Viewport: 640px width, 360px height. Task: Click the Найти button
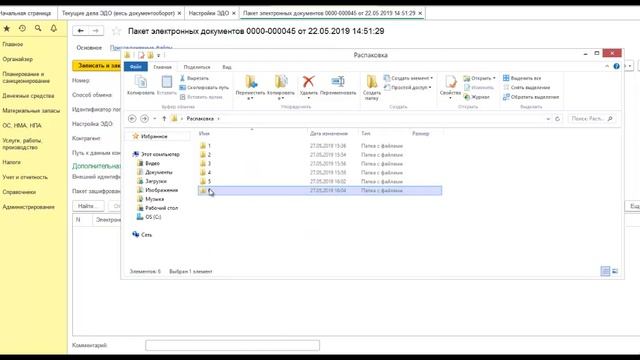tap(88, 206)
